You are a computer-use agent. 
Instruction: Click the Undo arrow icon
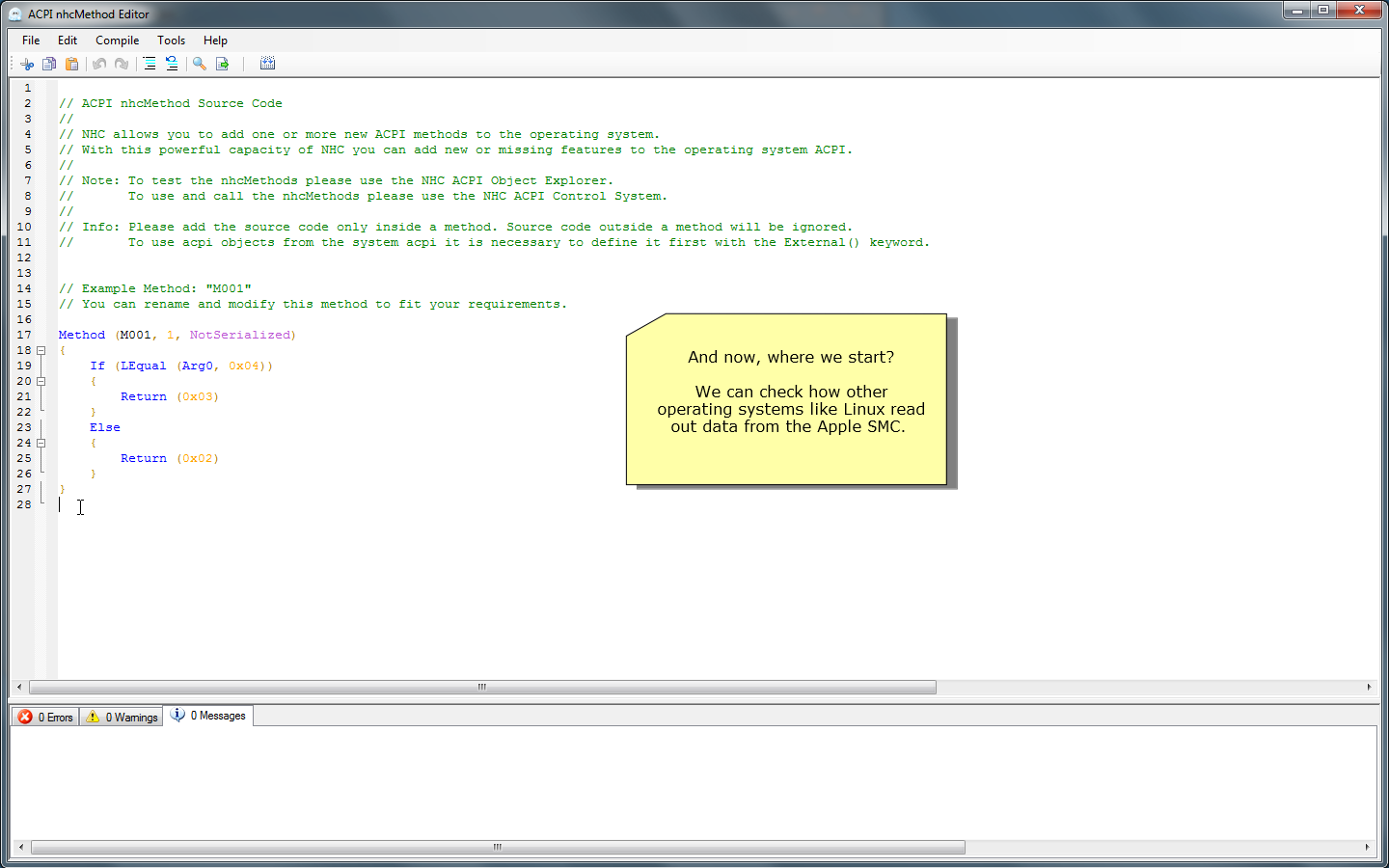tap(99, 64)
